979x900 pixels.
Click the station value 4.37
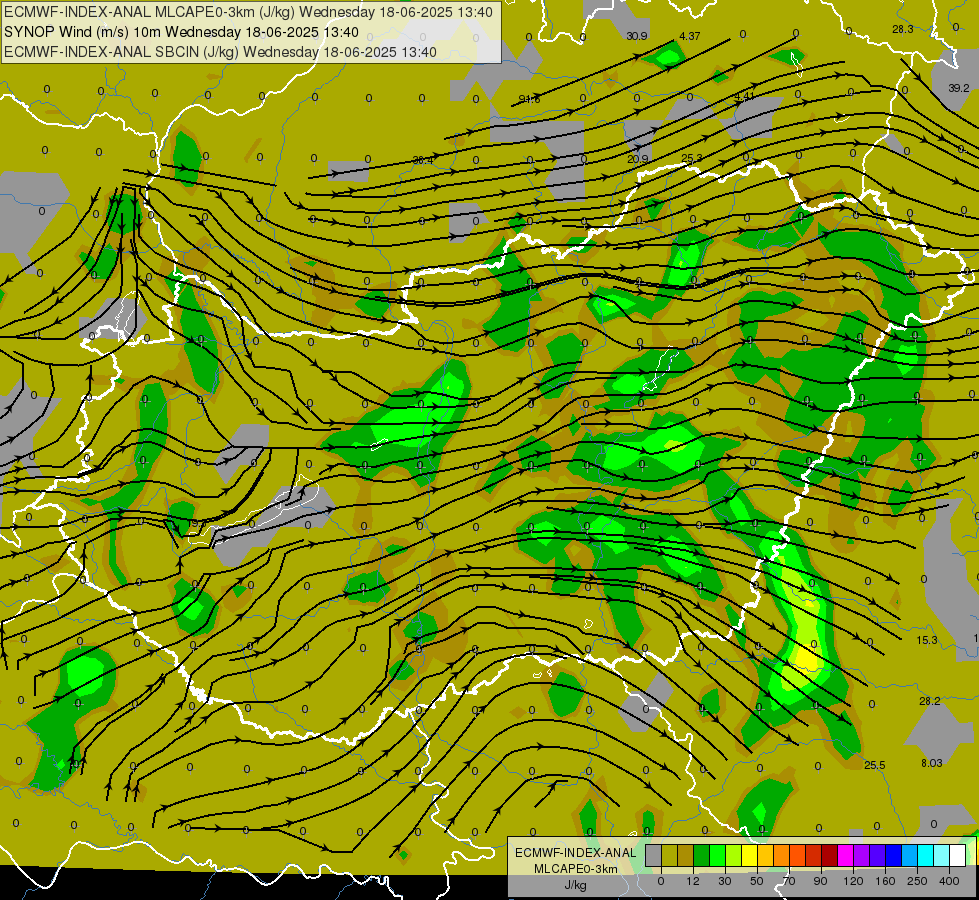[x=689, y=36]
